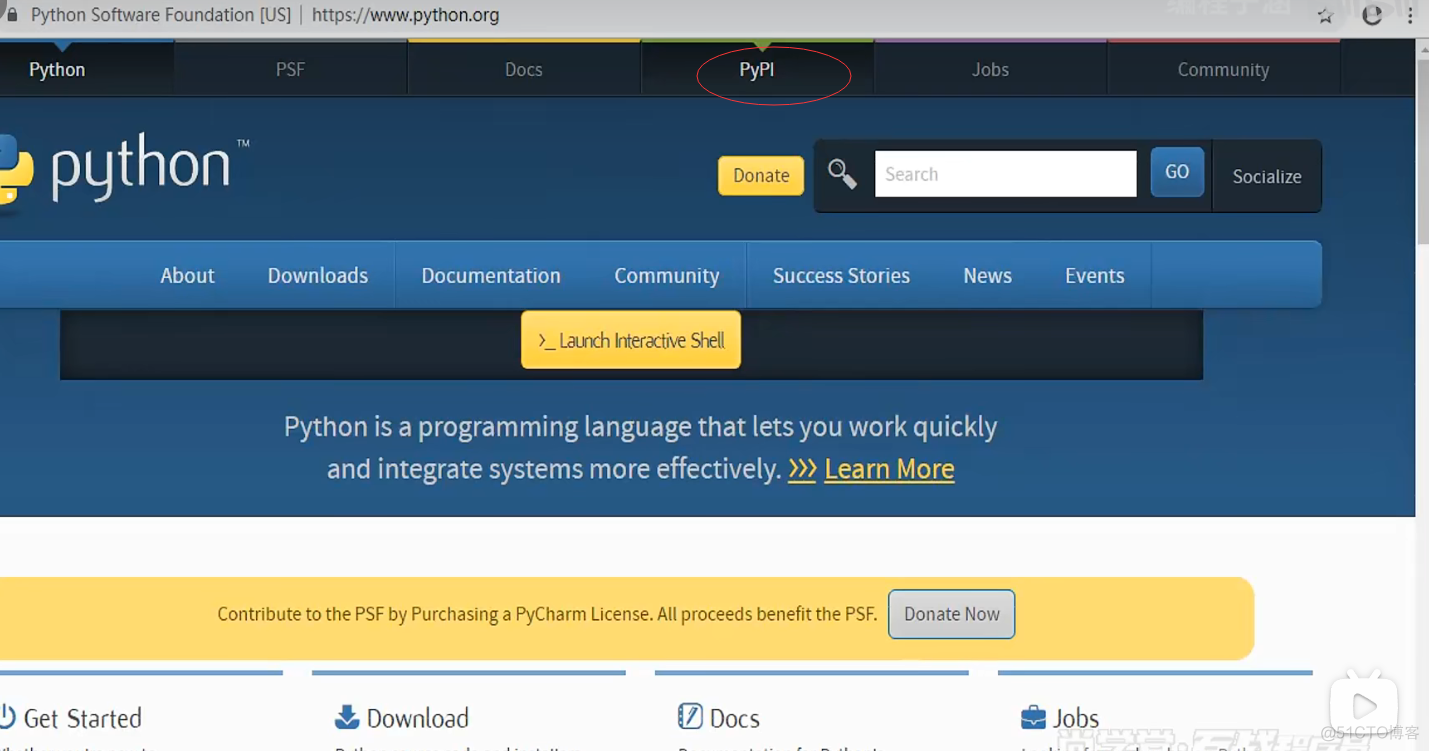
Task: Click the GO search button
Action: (x=1177, y=172)
